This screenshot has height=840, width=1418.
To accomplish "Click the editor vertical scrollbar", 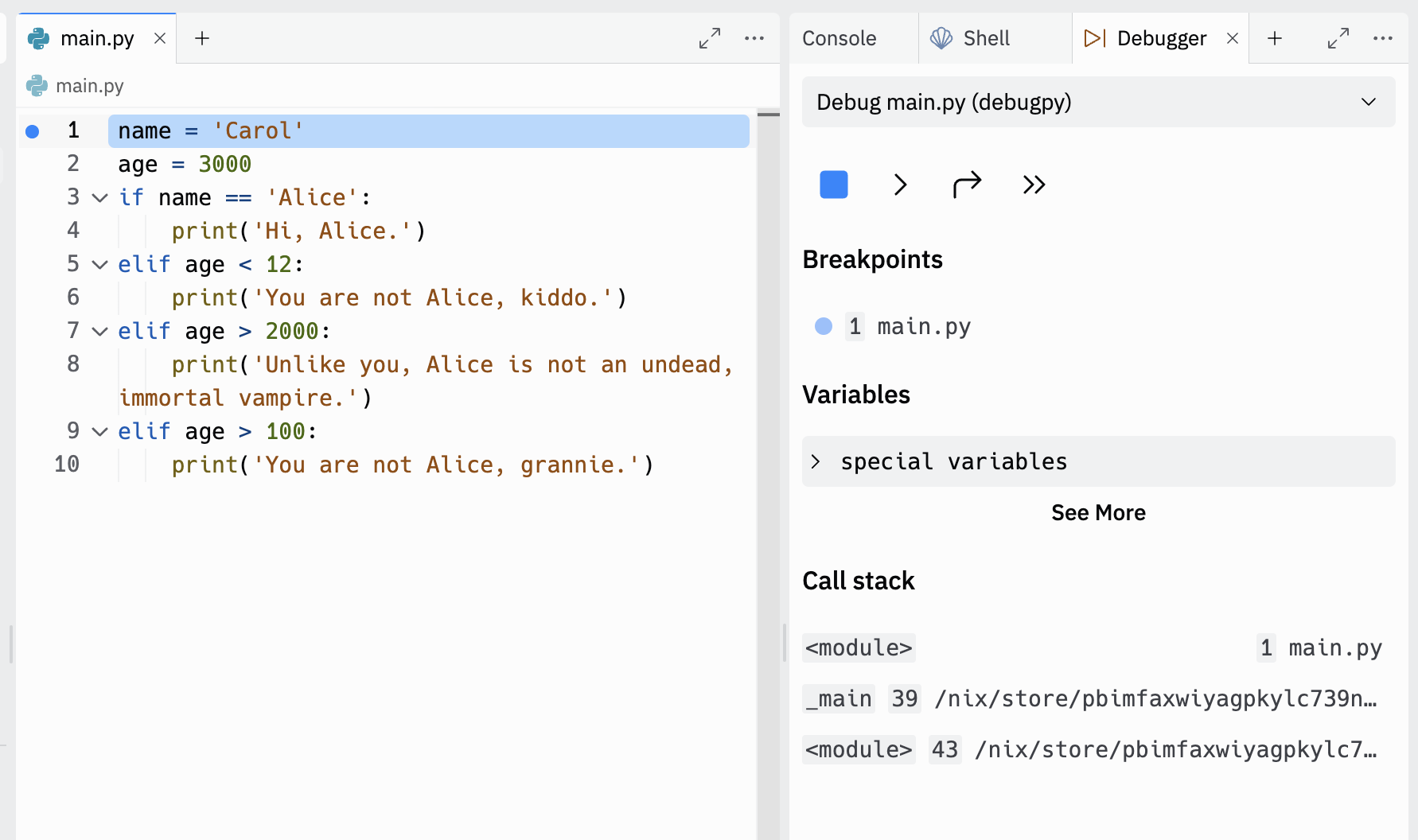I will tap(769, 473).
